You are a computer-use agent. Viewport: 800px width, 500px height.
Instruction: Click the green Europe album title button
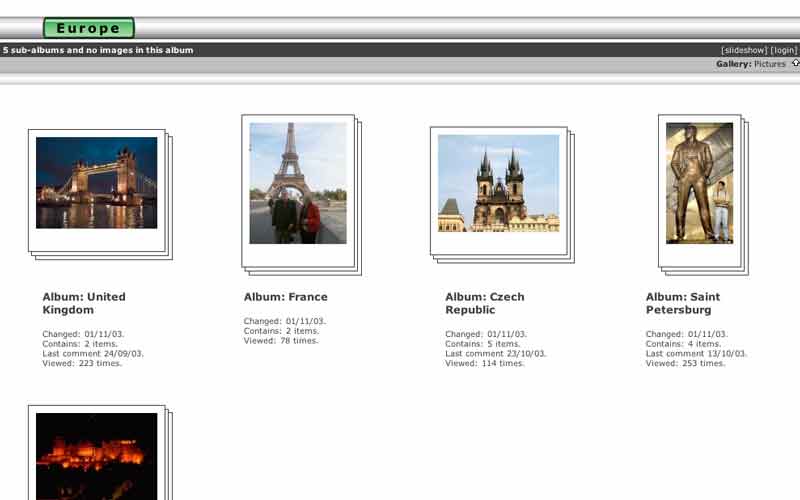click(x=89, y=28)
